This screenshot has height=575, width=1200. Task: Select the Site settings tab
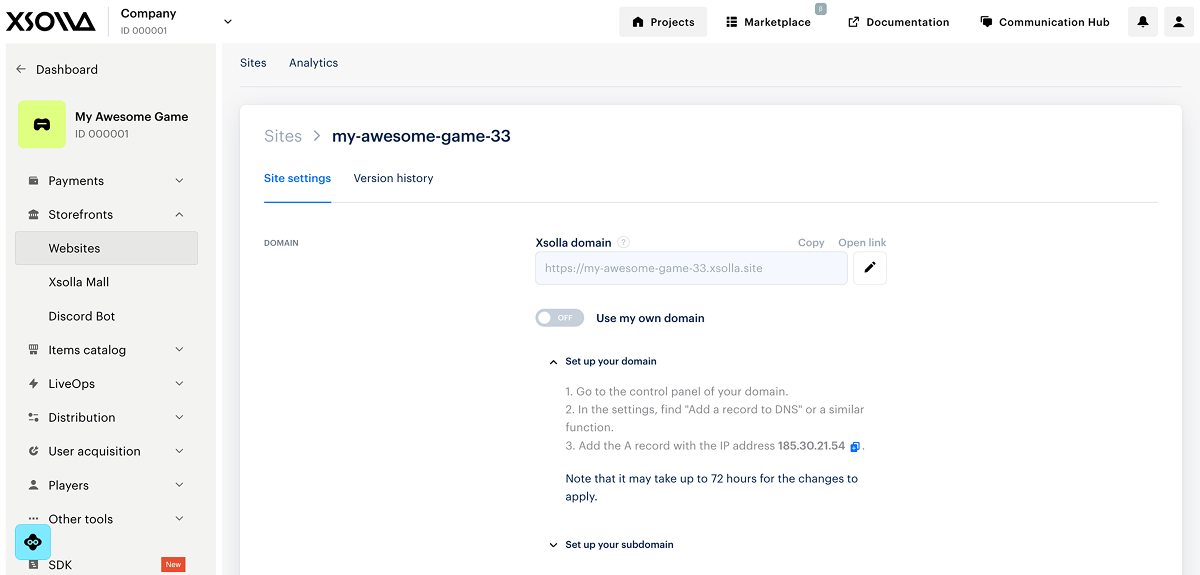click(x=297, y=178)
